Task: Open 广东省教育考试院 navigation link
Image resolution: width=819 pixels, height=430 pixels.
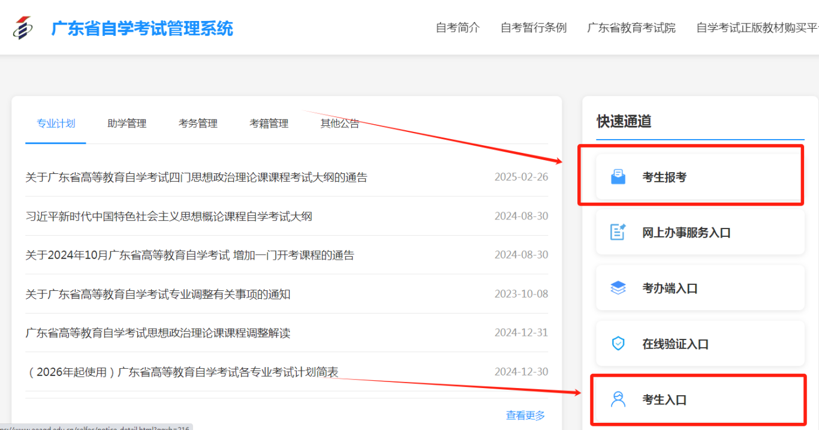Action: pos(631,28)
